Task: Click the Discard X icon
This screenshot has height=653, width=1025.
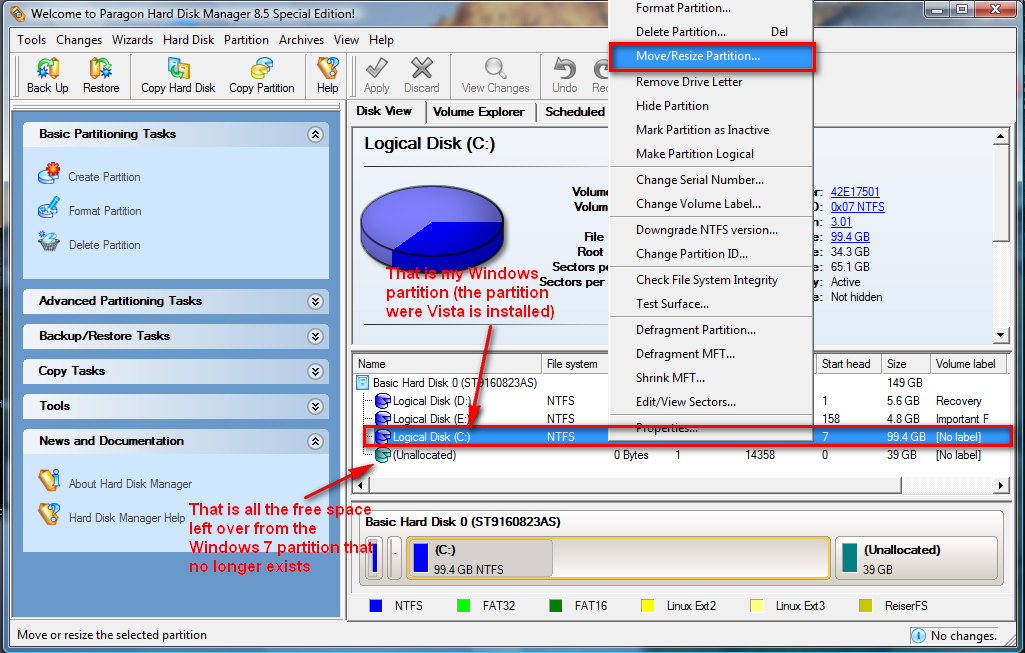Action: tap(422, 68)
